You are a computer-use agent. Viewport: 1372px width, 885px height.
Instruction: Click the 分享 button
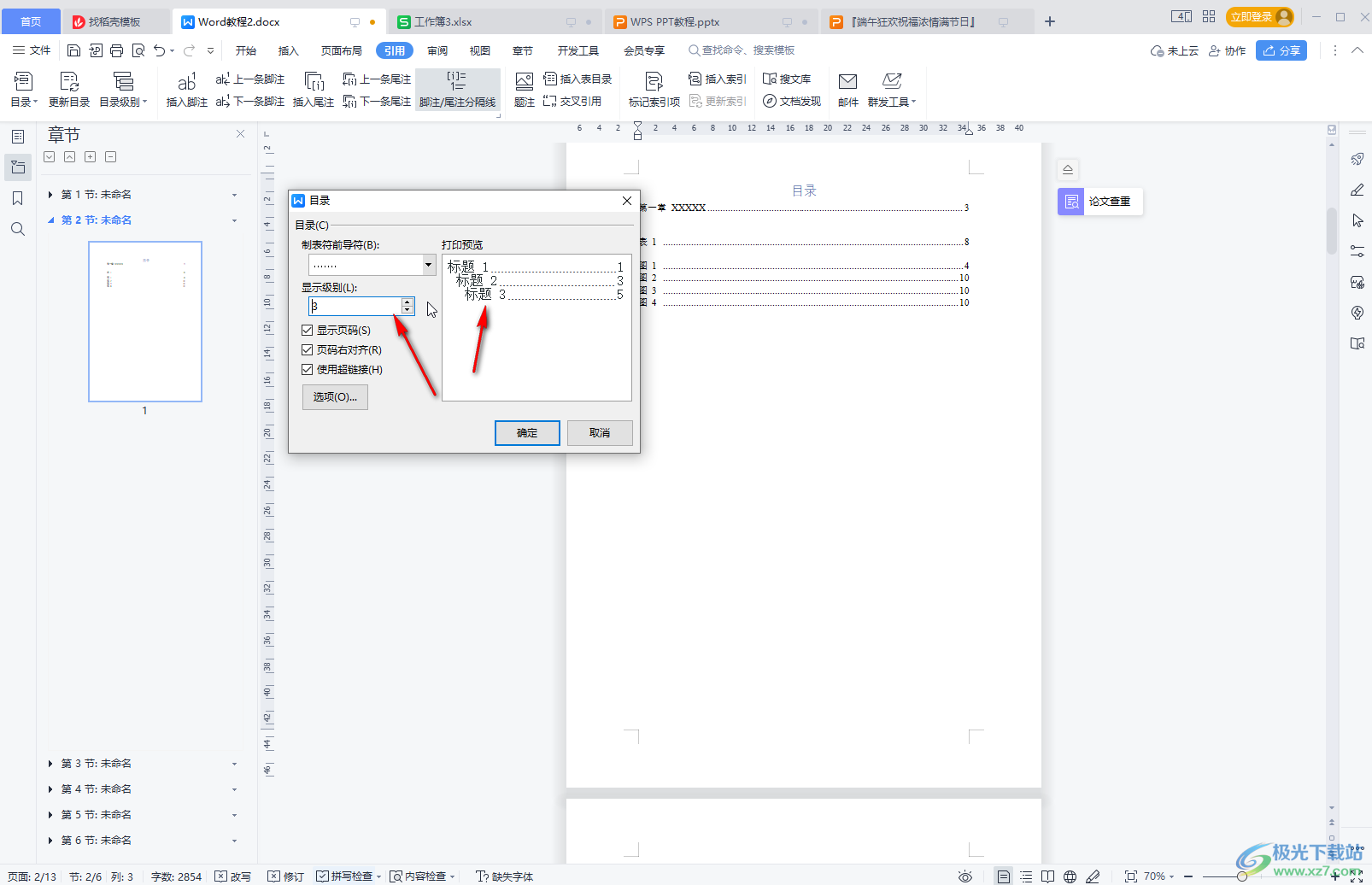1281,51
